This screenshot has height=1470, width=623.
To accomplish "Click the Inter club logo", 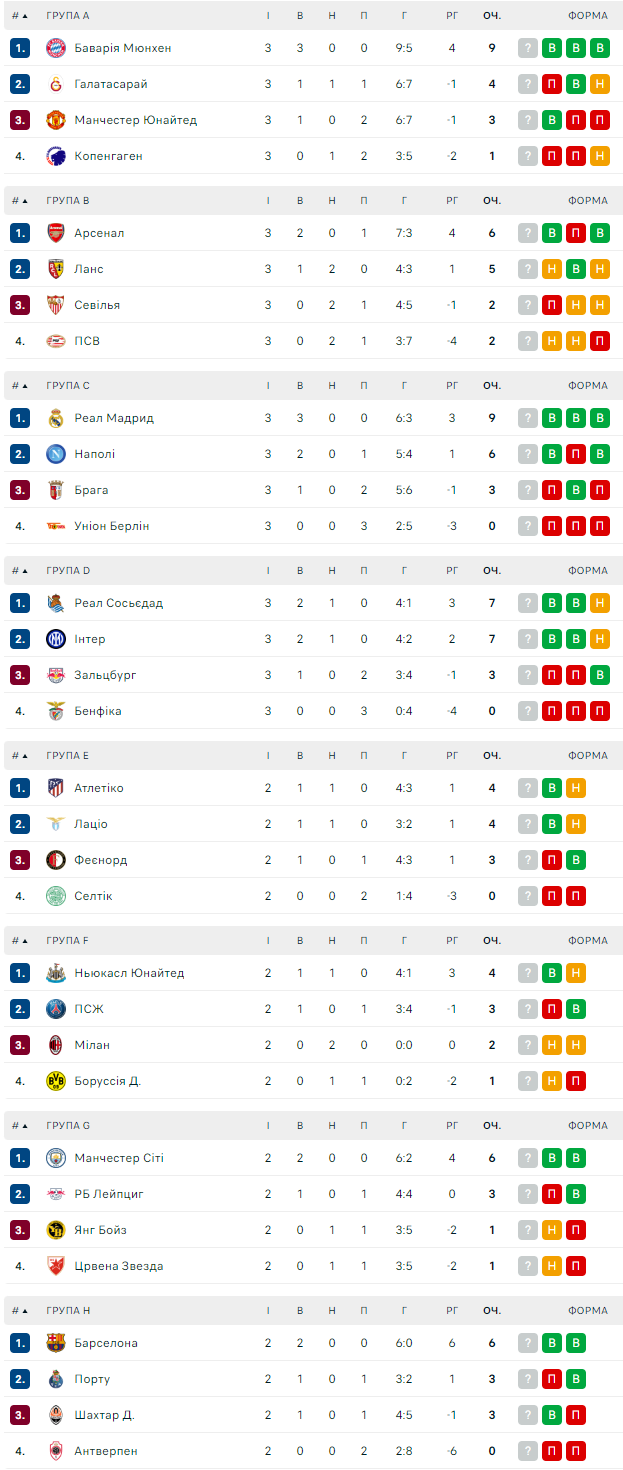I will point(56,639).
